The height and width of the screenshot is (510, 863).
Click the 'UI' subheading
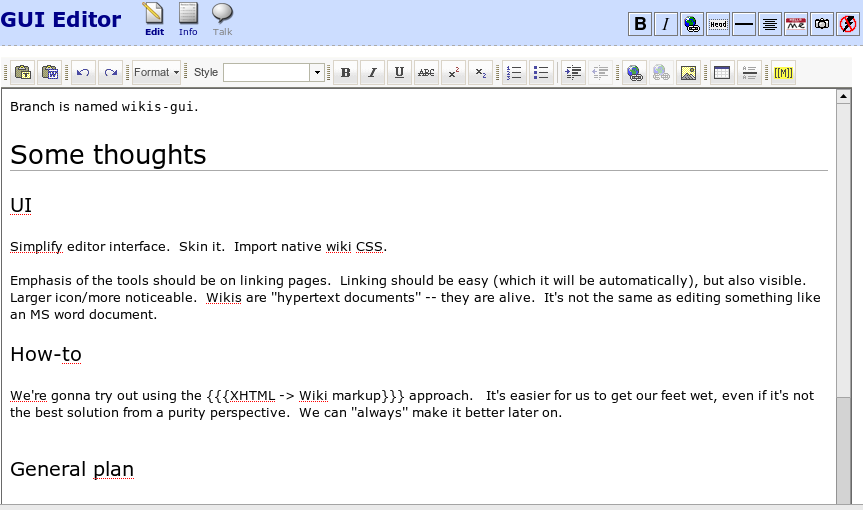(21, 205)
